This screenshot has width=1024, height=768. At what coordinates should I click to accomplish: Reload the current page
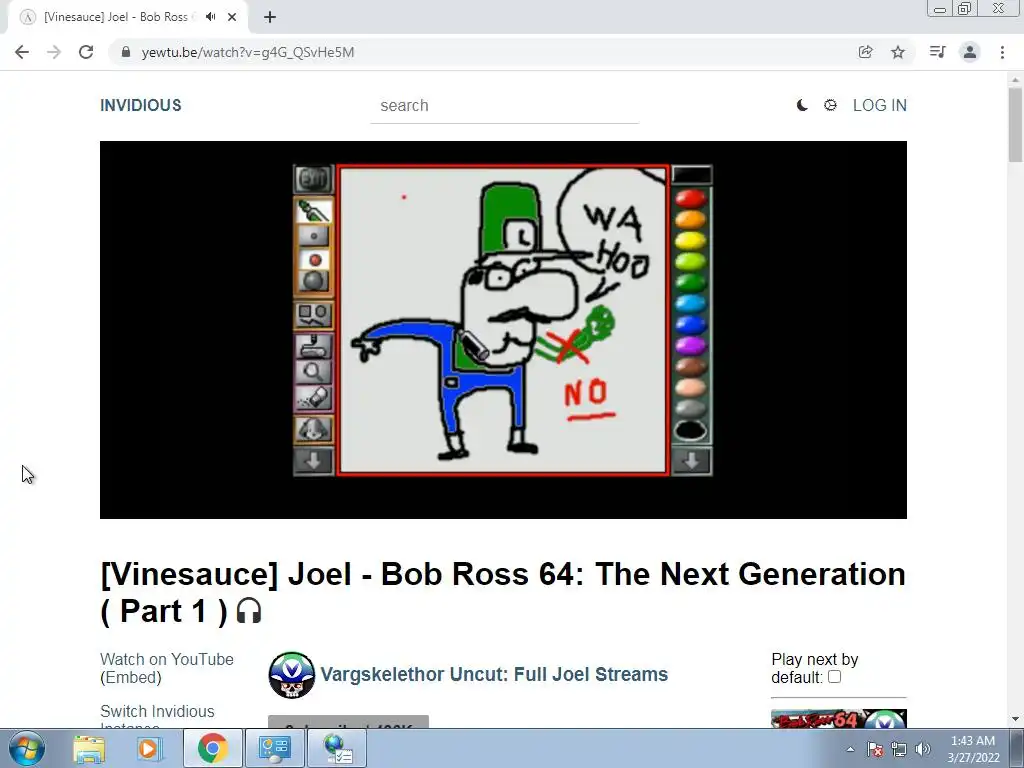coord(86,52)
